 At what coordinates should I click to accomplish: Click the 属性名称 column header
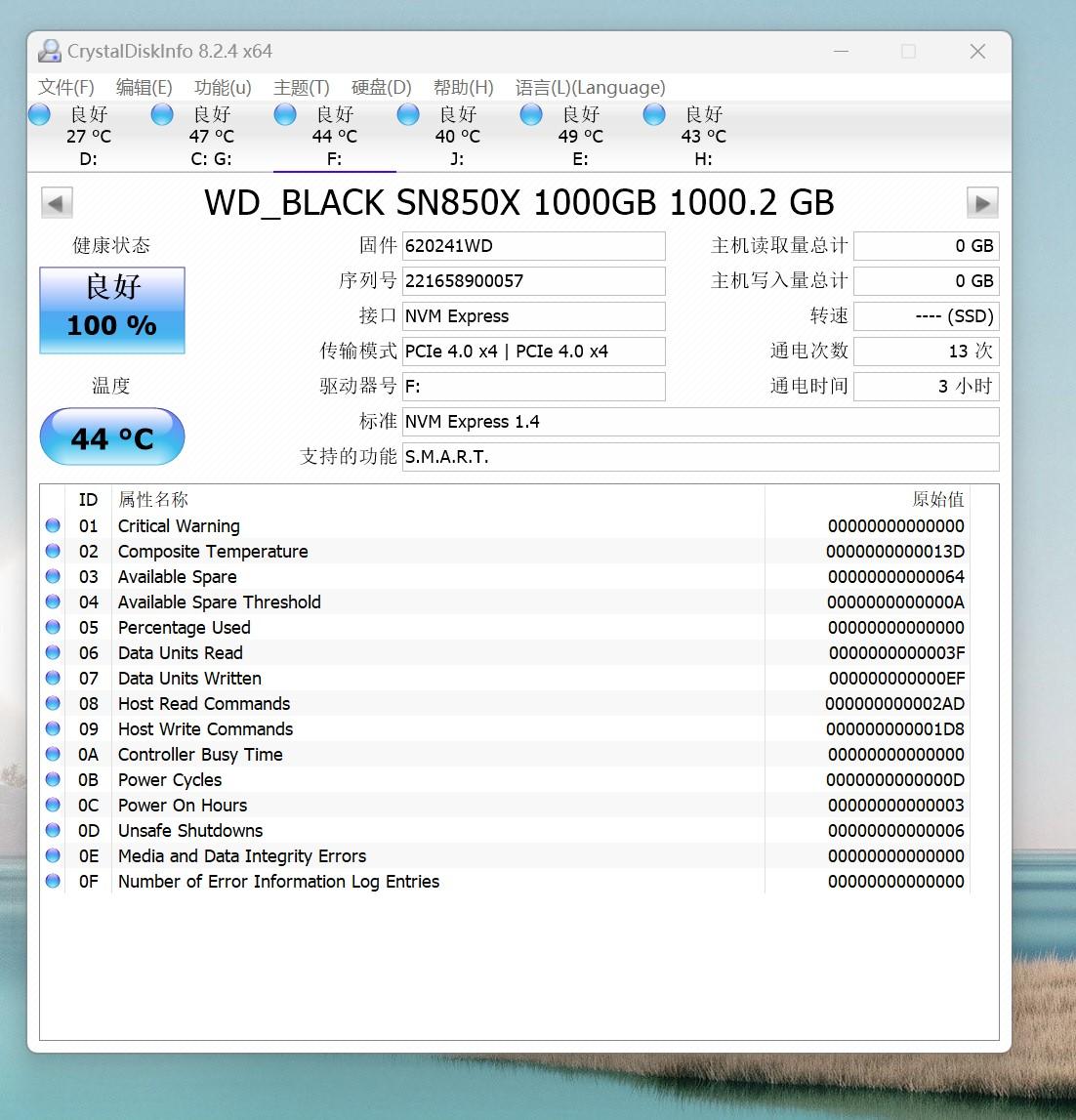coord(438,499)
